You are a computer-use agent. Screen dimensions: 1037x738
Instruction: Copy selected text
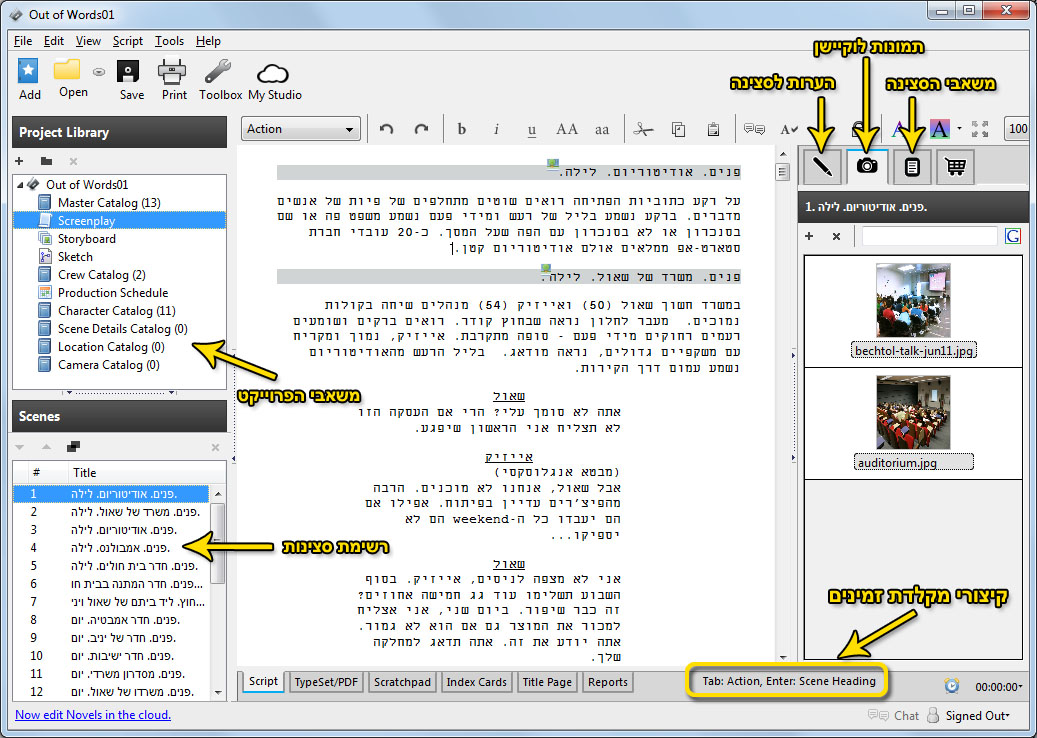coord(679,129)
